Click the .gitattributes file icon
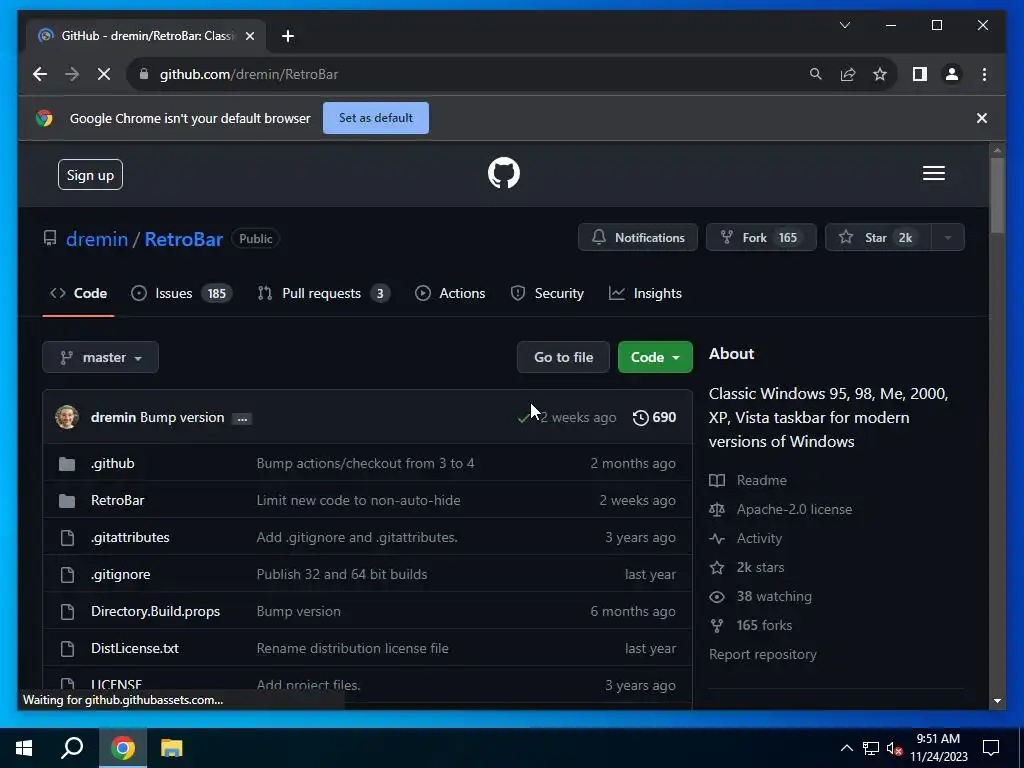The height and width of the screenshot is (768, 1024). pyautogui.click(x=67, y=537)
